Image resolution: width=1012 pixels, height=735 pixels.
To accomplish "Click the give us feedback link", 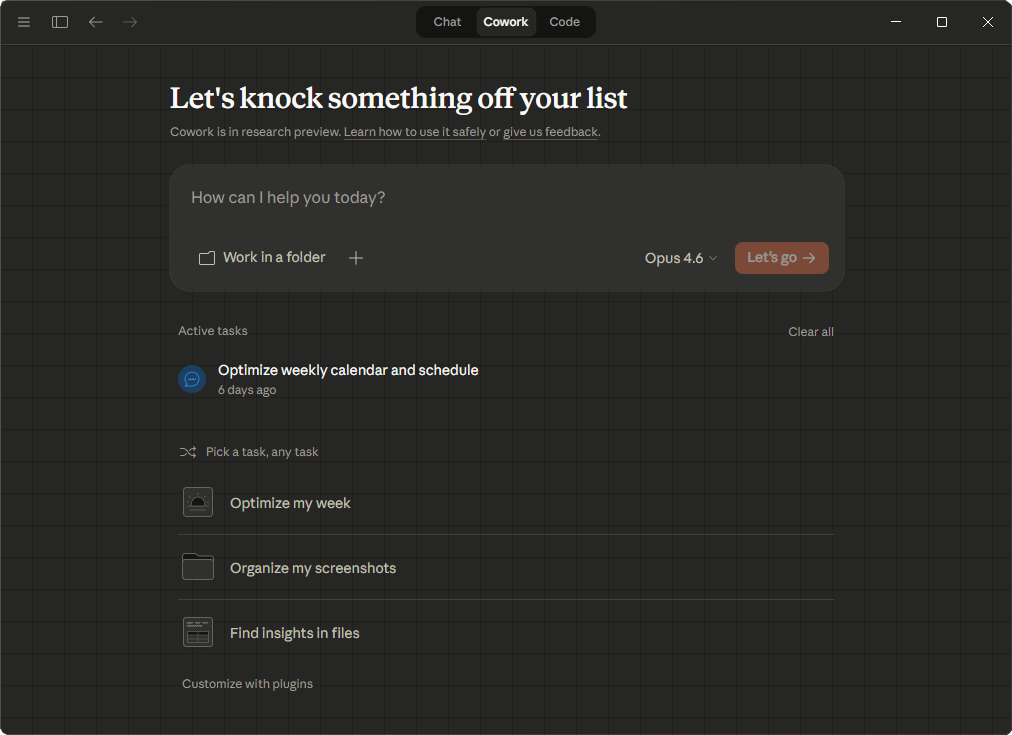I will pos(550,131).
